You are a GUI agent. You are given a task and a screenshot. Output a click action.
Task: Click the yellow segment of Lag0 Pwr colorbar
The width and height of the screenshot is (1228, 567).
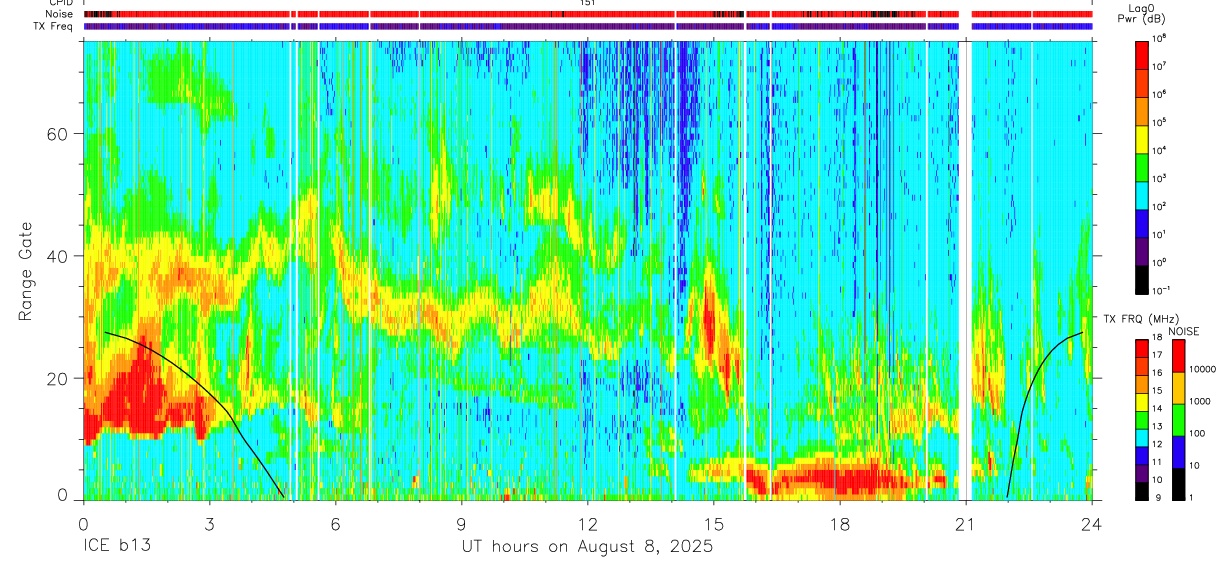[x=1144, y=138]
